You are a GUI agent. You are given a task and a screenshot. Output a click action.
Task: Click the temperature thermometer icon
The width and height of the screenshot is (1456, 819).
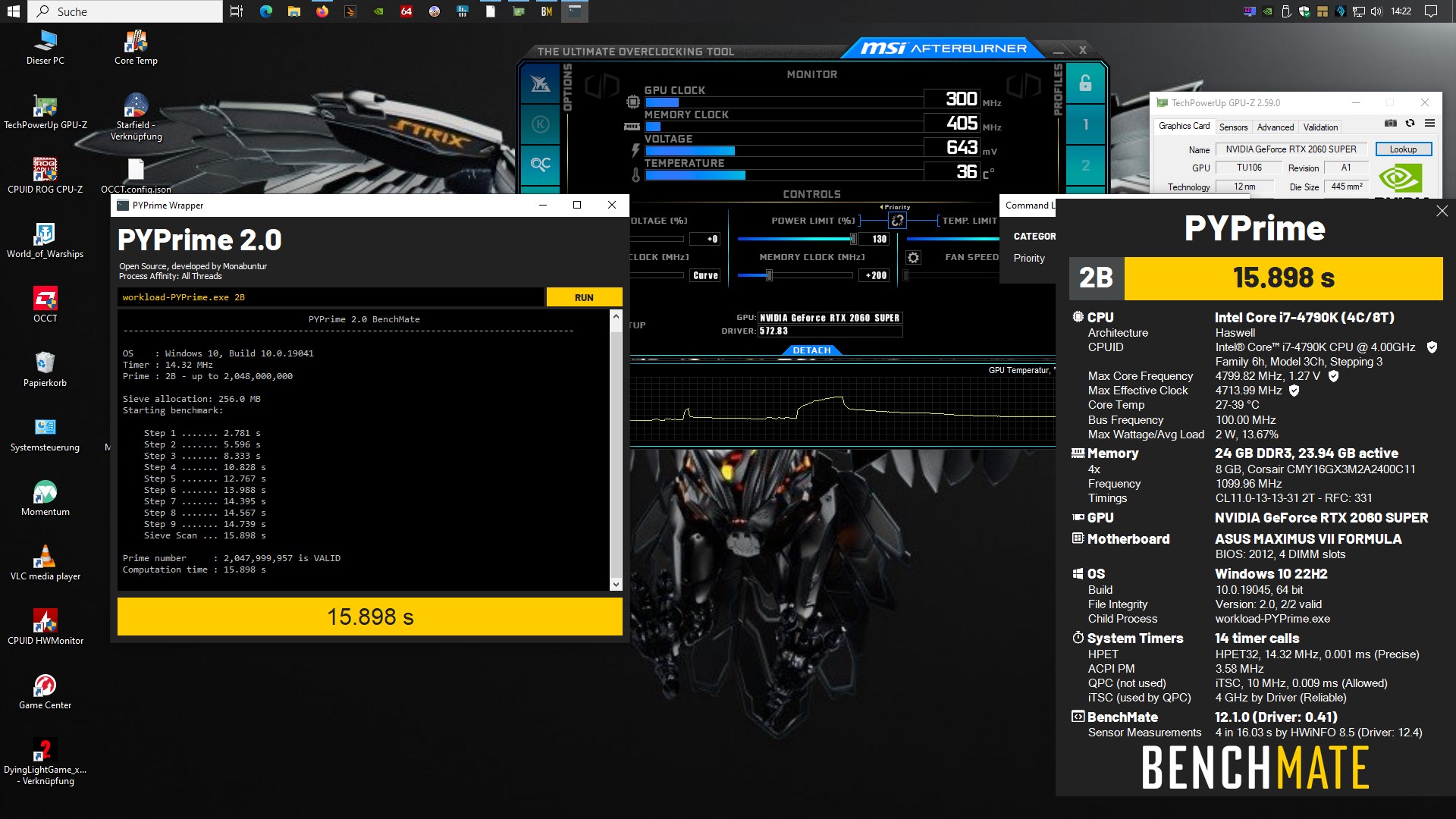click(x=635, y=174)
